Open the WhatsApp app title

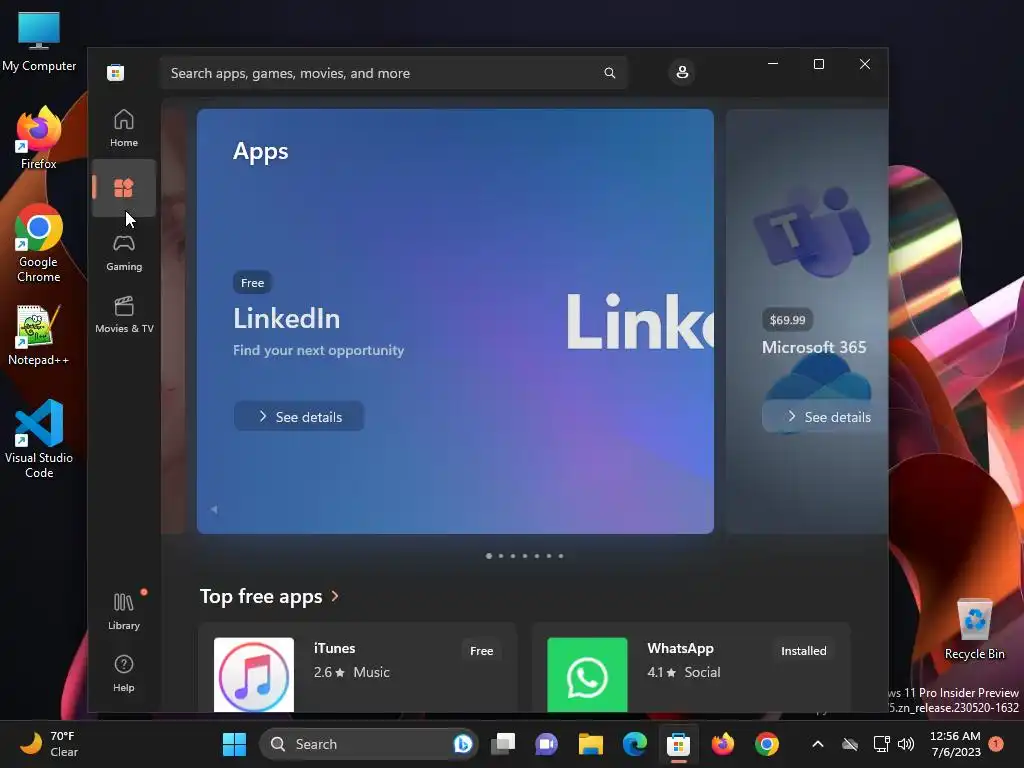pos(680,648)
